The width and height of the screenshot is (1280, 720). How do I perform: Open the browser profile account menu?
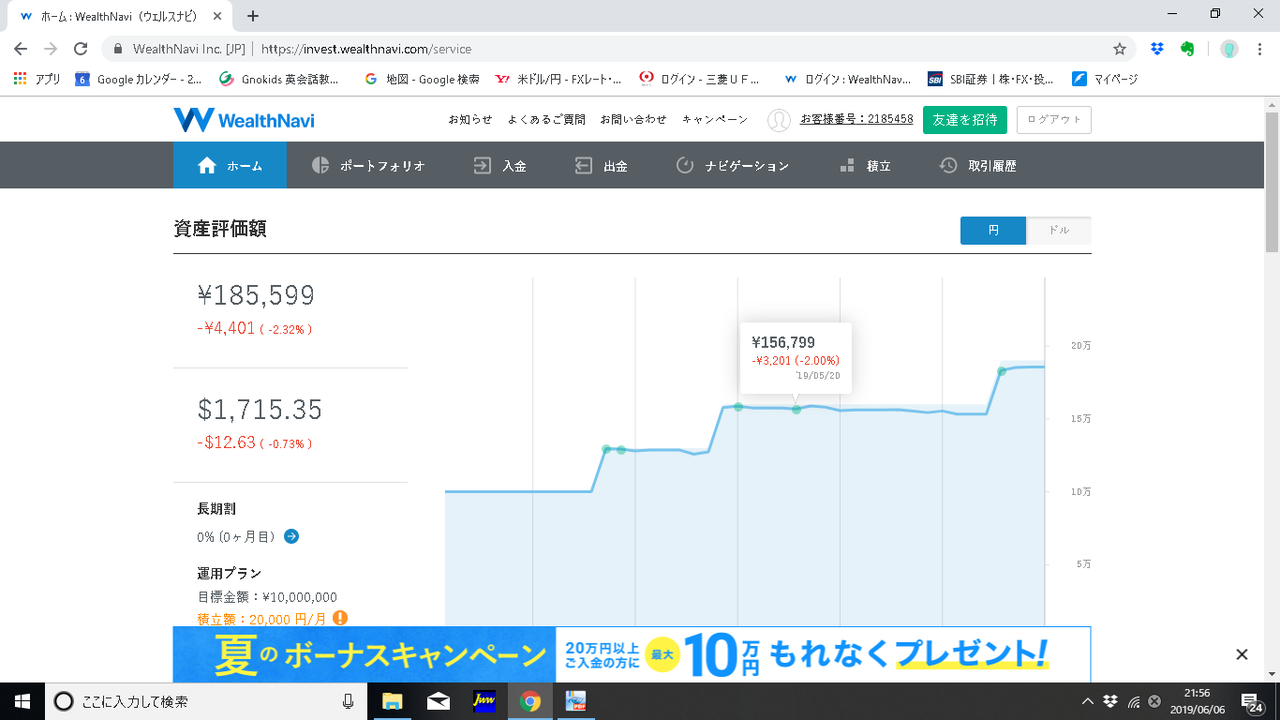pos(1229,47)
